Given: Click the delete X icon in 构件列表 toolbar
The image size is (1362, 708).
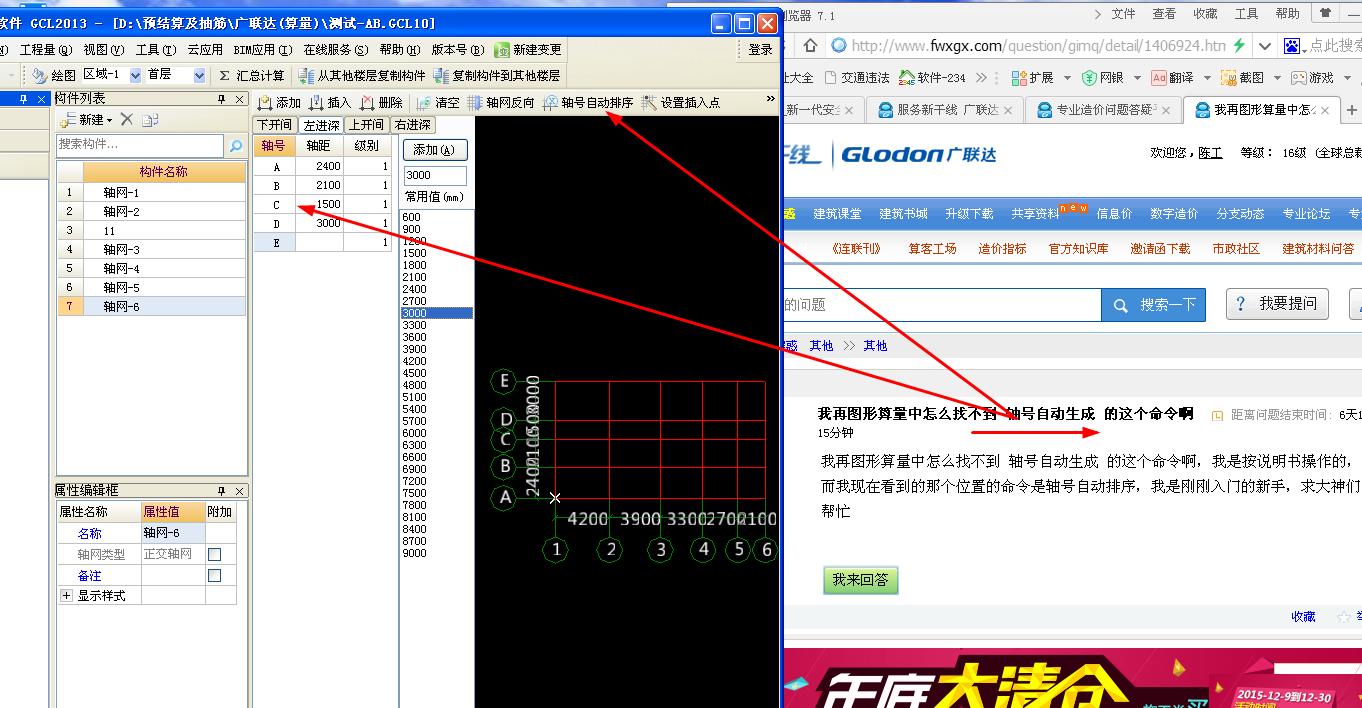Looking at the screenshot, I should tap(127, 120).
